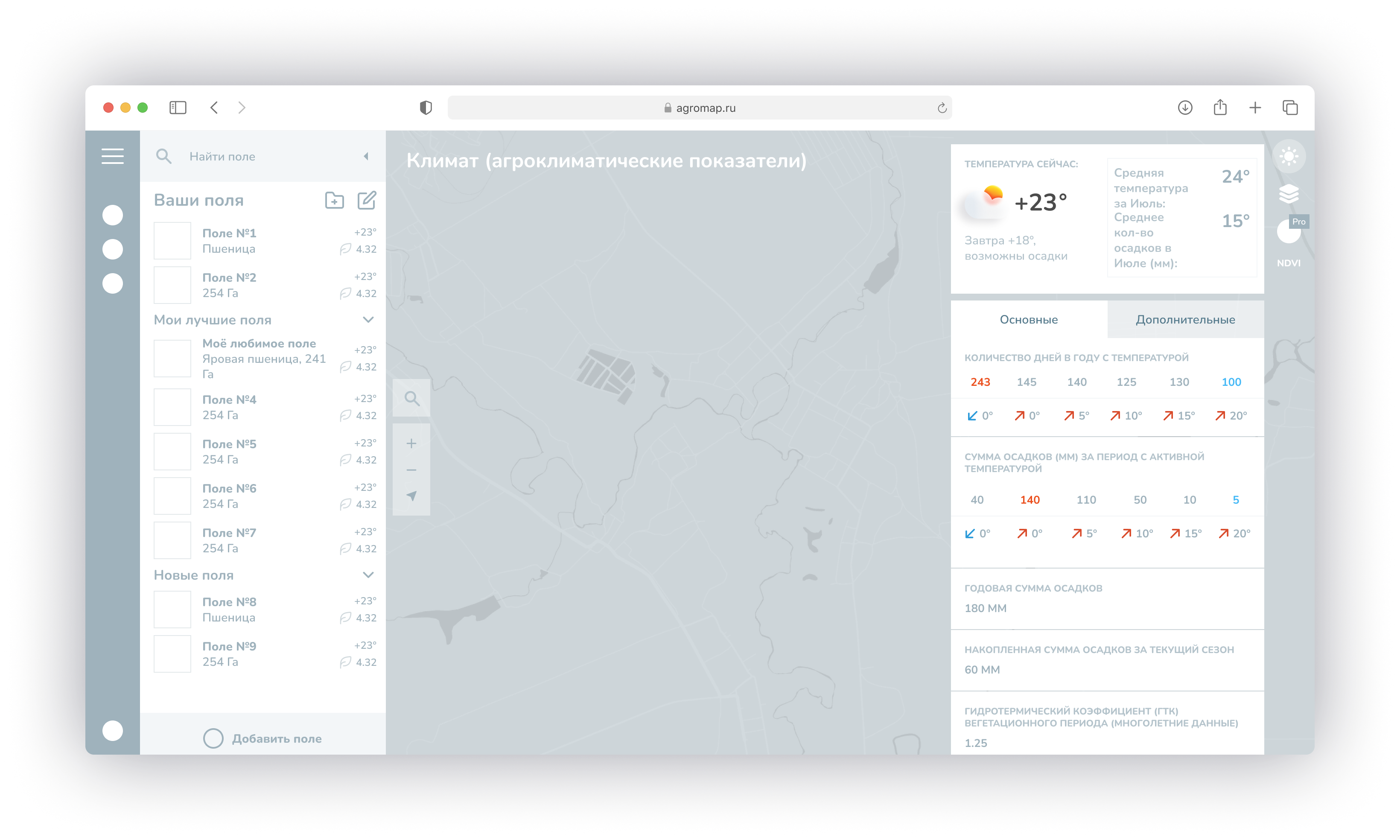This screenshot has width=1400, height=840.
Task: Click the third round icon in left sidebar
Action: point(113,283)
